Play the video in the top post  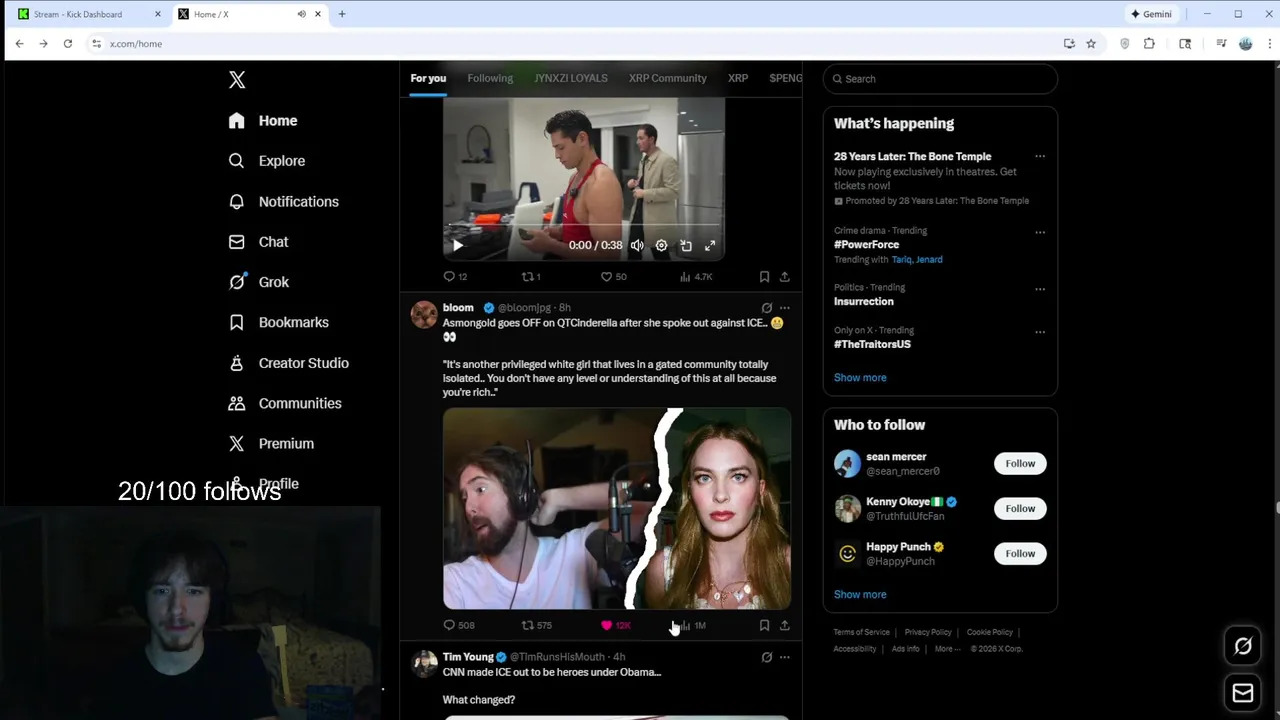(x=457, y=245)
